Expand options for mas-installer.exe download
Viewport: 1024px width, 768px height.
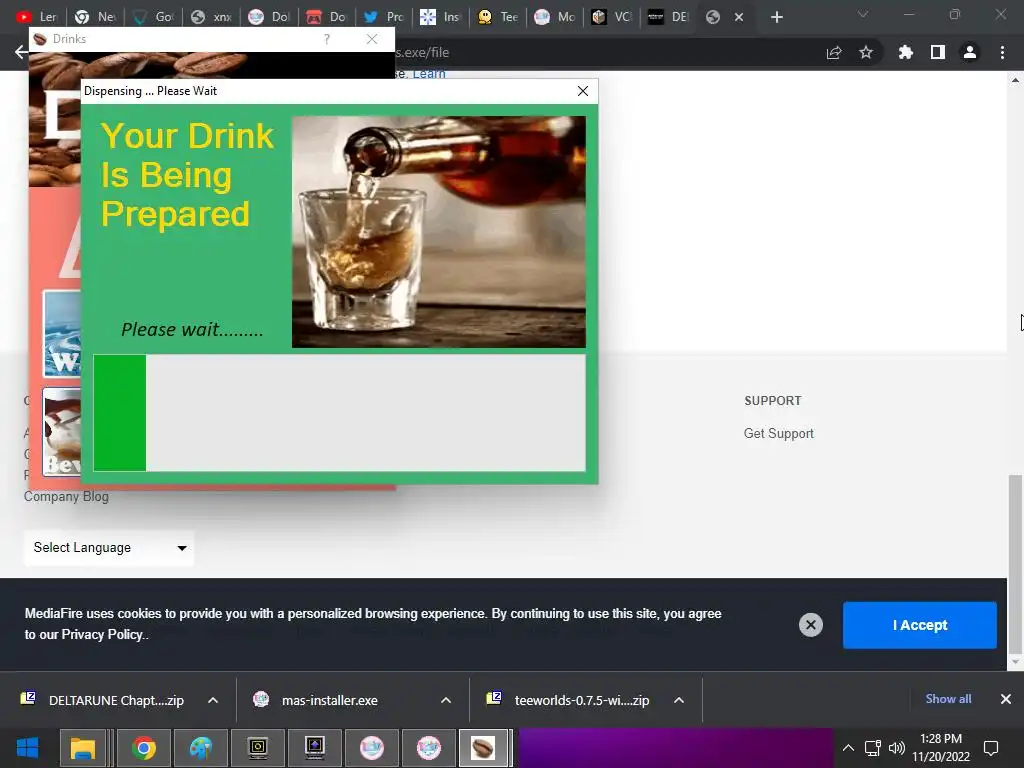(x=446, y=700)
